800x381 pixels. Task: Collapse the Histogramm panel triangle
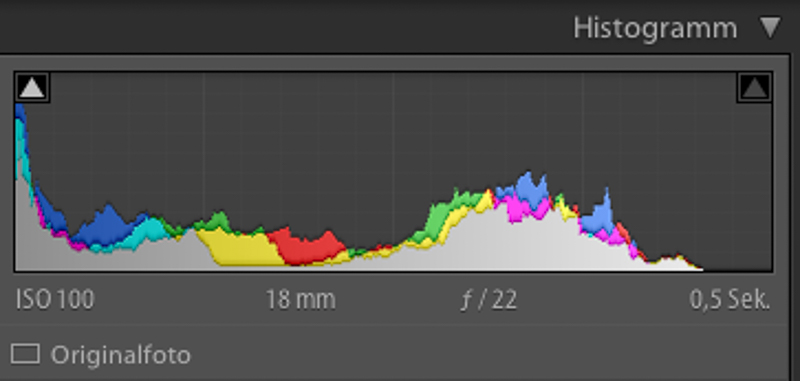[770, 27]
